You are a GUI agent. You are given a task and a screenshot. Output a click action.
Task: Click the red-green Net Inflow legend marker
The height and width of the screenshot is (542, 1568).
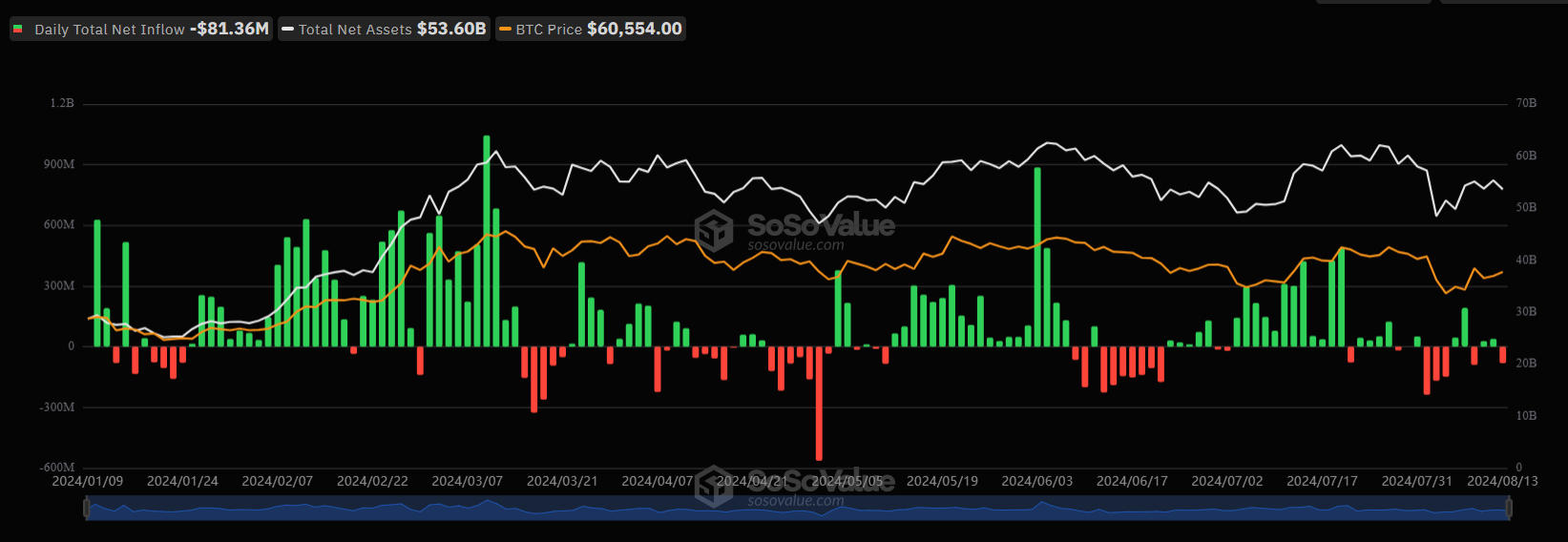[18, 30]
